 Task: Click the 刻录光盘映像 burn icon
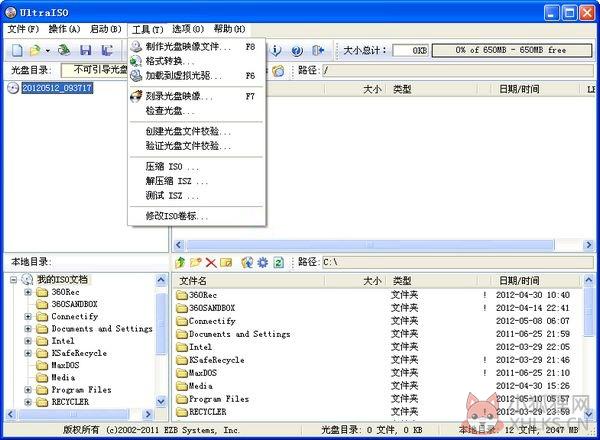(x=136, y=96)
